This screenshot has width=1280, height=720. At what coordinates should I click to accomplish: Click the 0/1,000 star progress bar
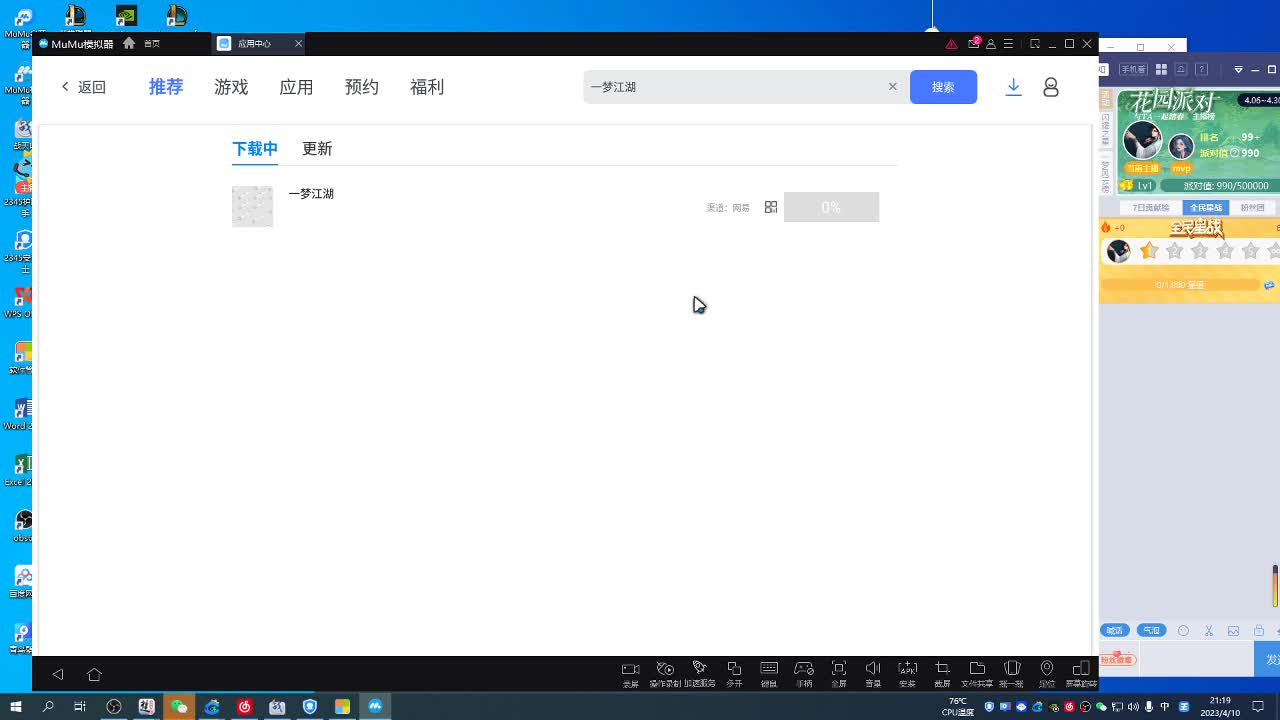pyautogui.click(x=1180, y=285)
